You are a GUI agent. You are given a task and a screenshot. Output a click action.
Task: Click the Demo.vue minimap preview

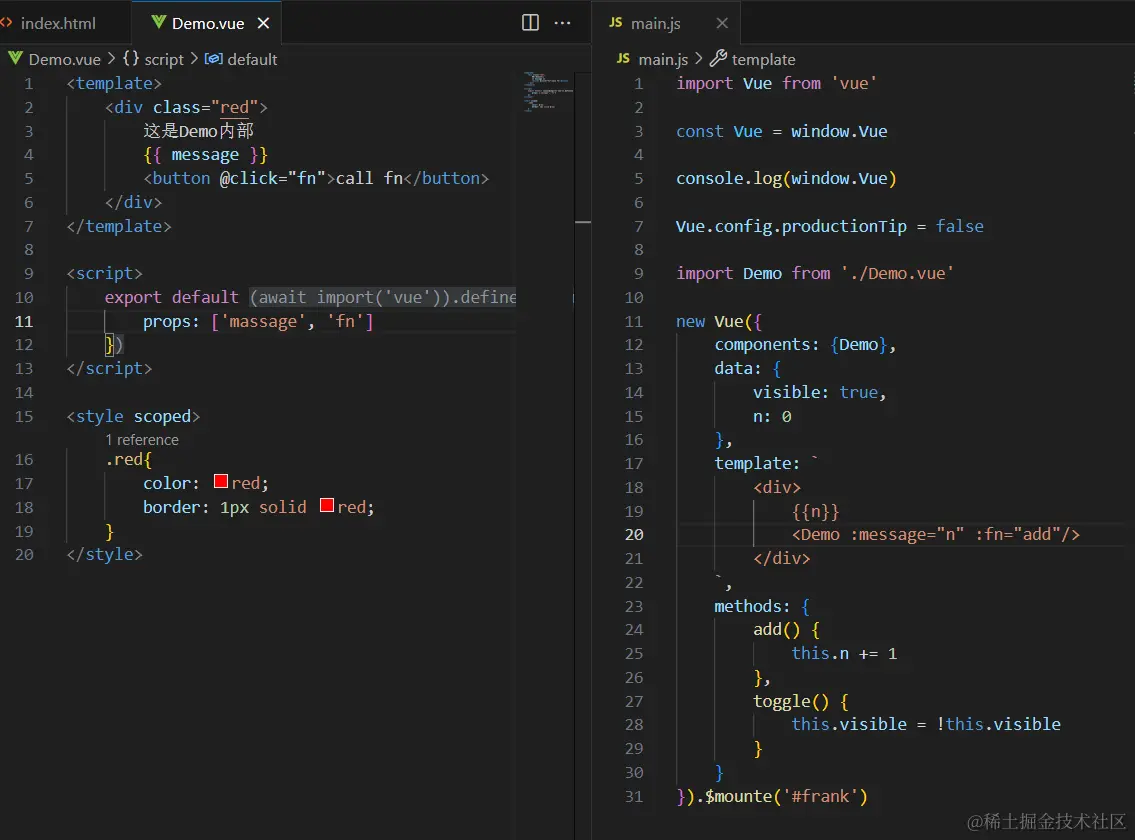pyautogui.click(x=548, y=91)
